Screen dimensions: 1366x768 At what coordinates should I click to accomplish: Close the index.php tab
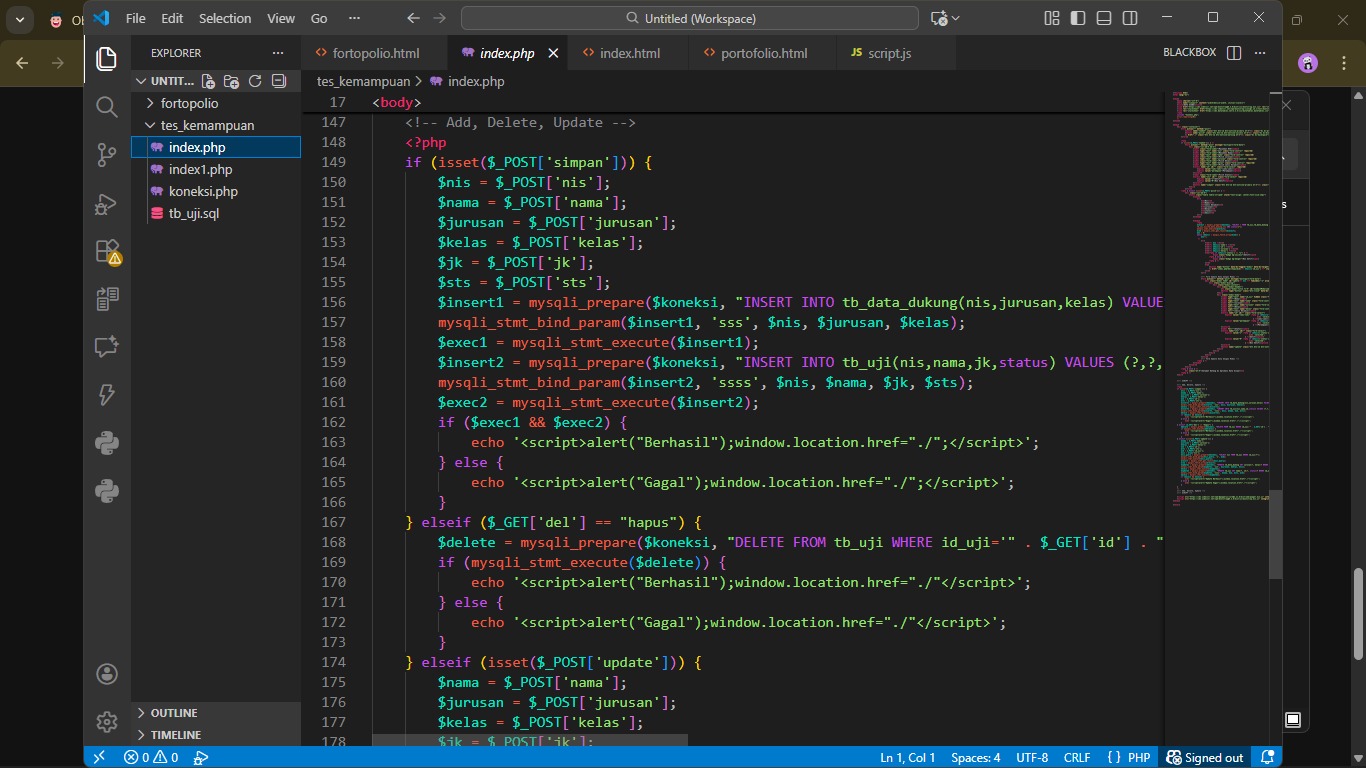click(553, 53)
